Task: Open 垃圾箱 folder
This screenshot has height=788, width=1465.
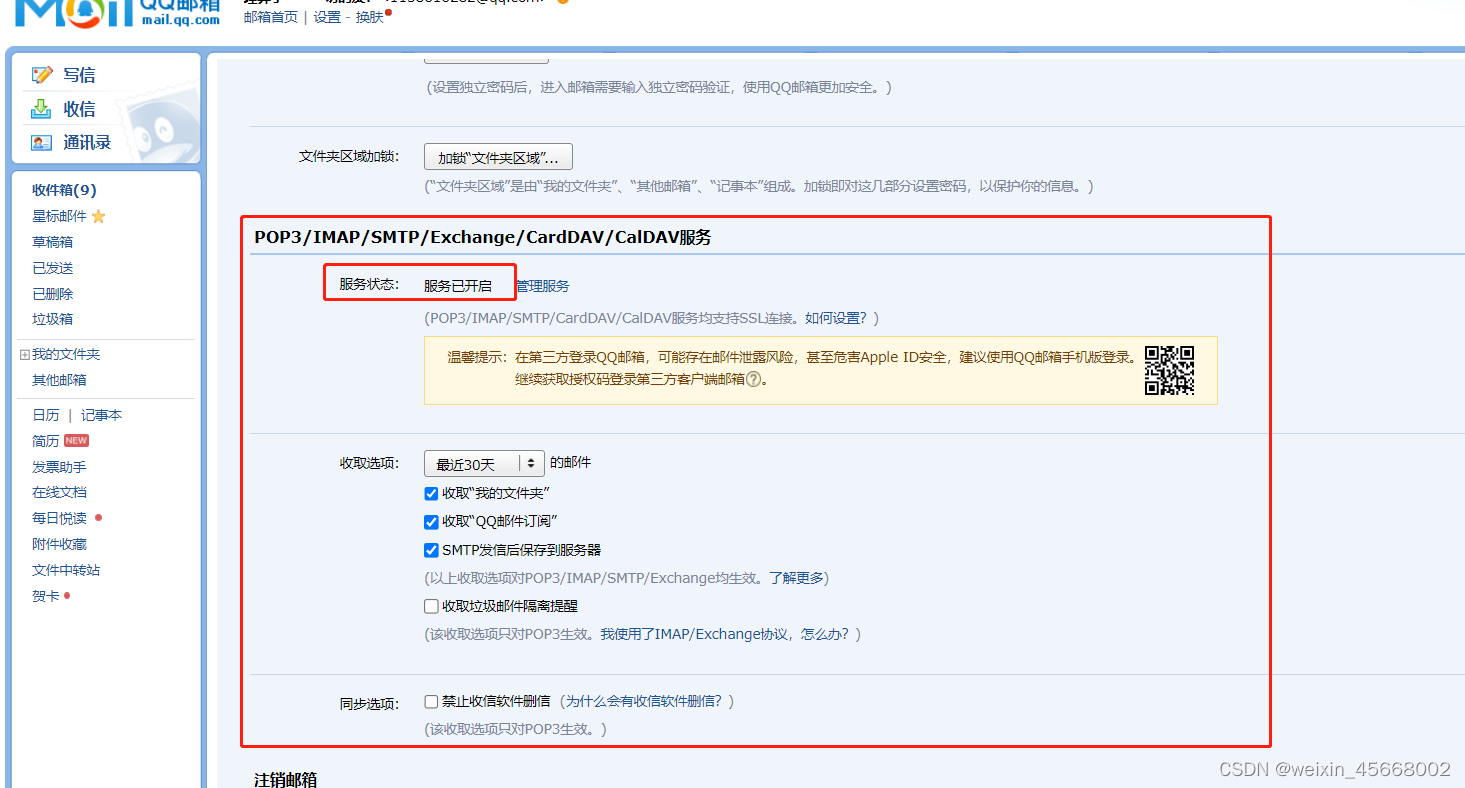Action: [52, 319]
